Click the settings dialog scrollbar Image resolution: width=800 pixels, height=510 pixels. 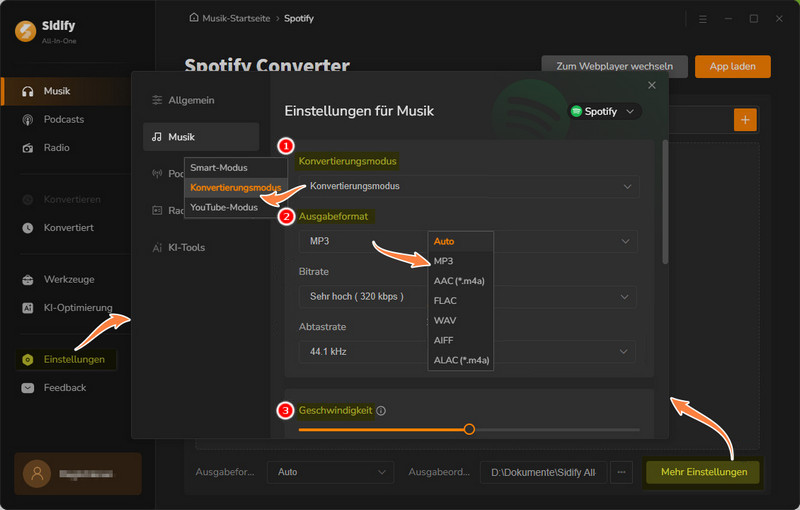click(x=665, y=201)
